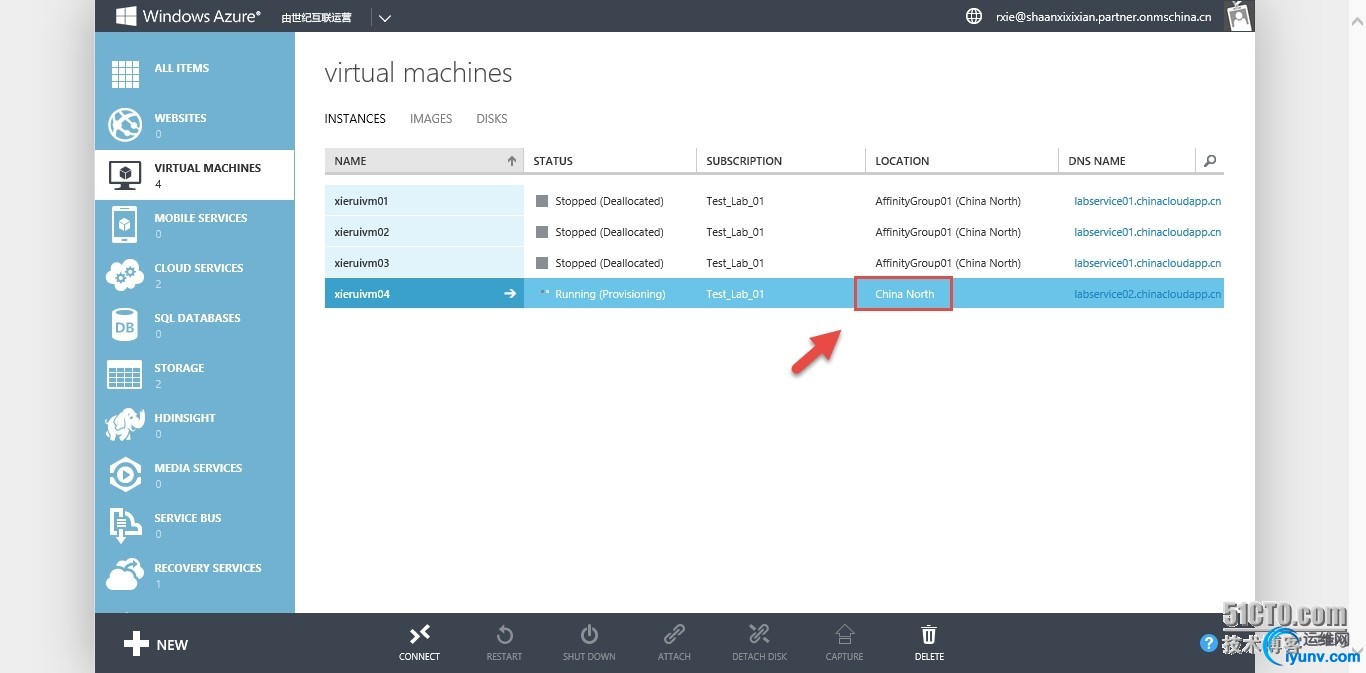Click the Detach Disk icon
Image resolution: width=1366 pixels, height=673 pixels.
[759, 634]
